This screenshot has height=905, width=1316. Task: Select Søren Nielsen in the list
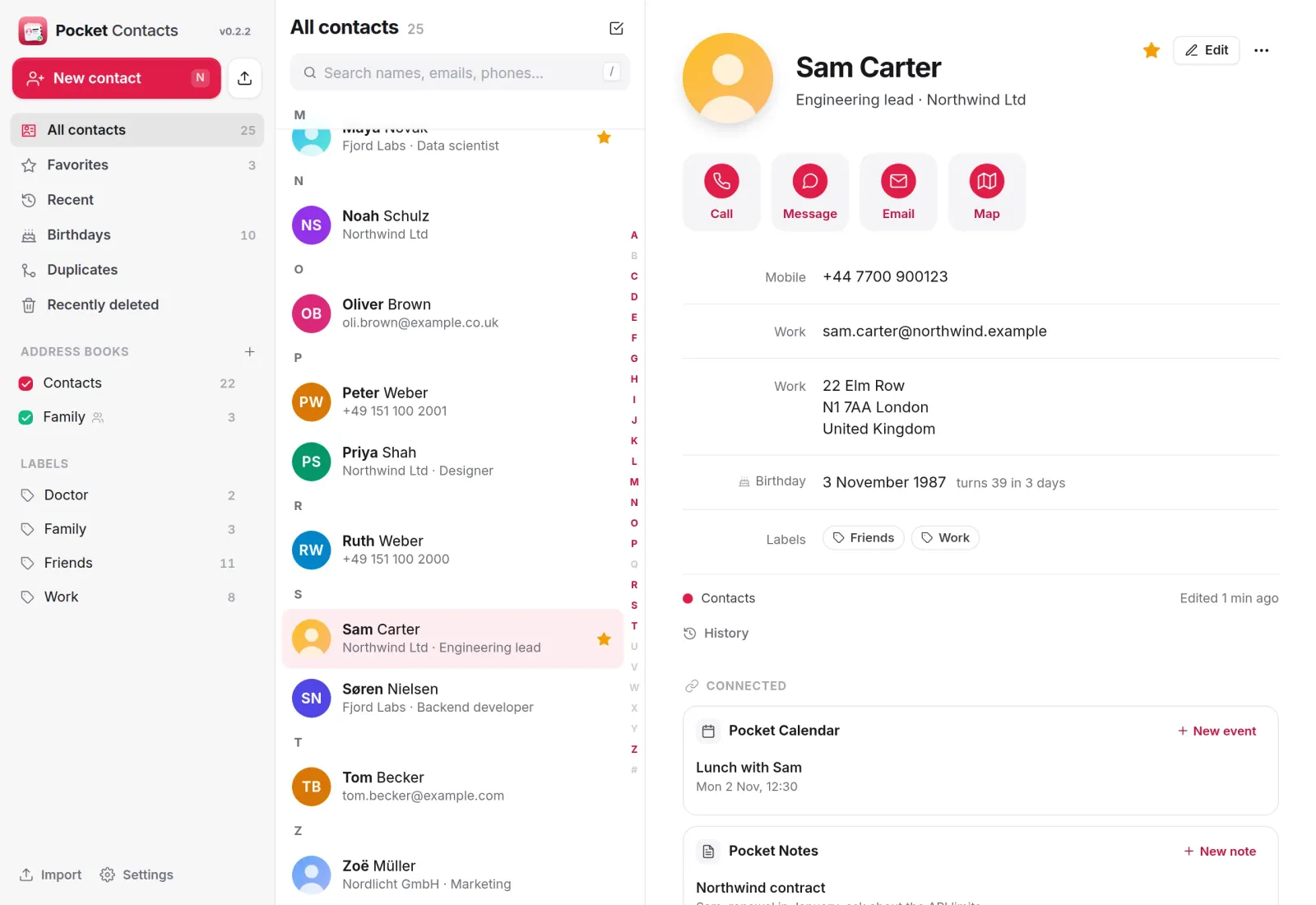pyautogui.click(x=452, y=698)
